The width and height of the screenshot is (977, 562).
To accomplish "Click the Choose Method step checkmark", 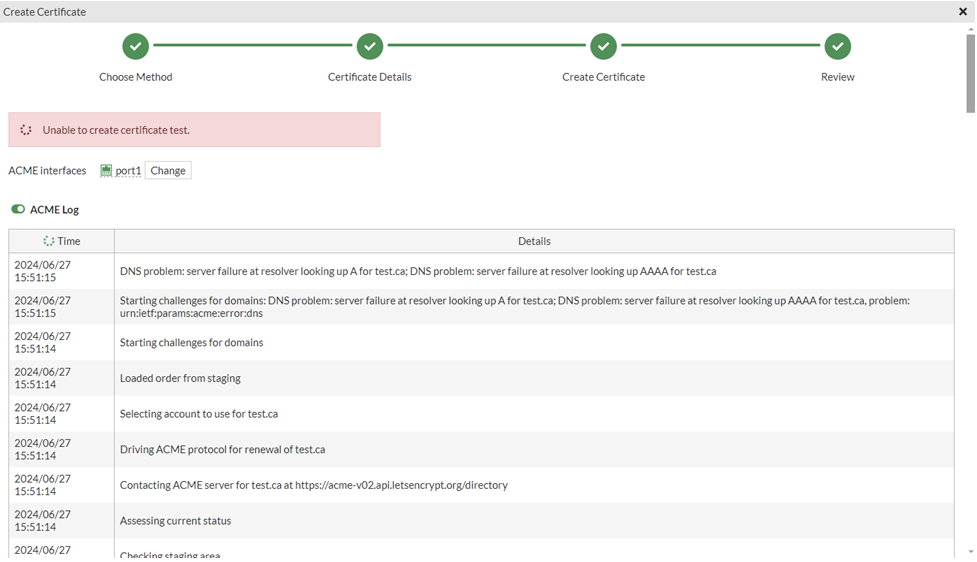I will click(135, 46).
